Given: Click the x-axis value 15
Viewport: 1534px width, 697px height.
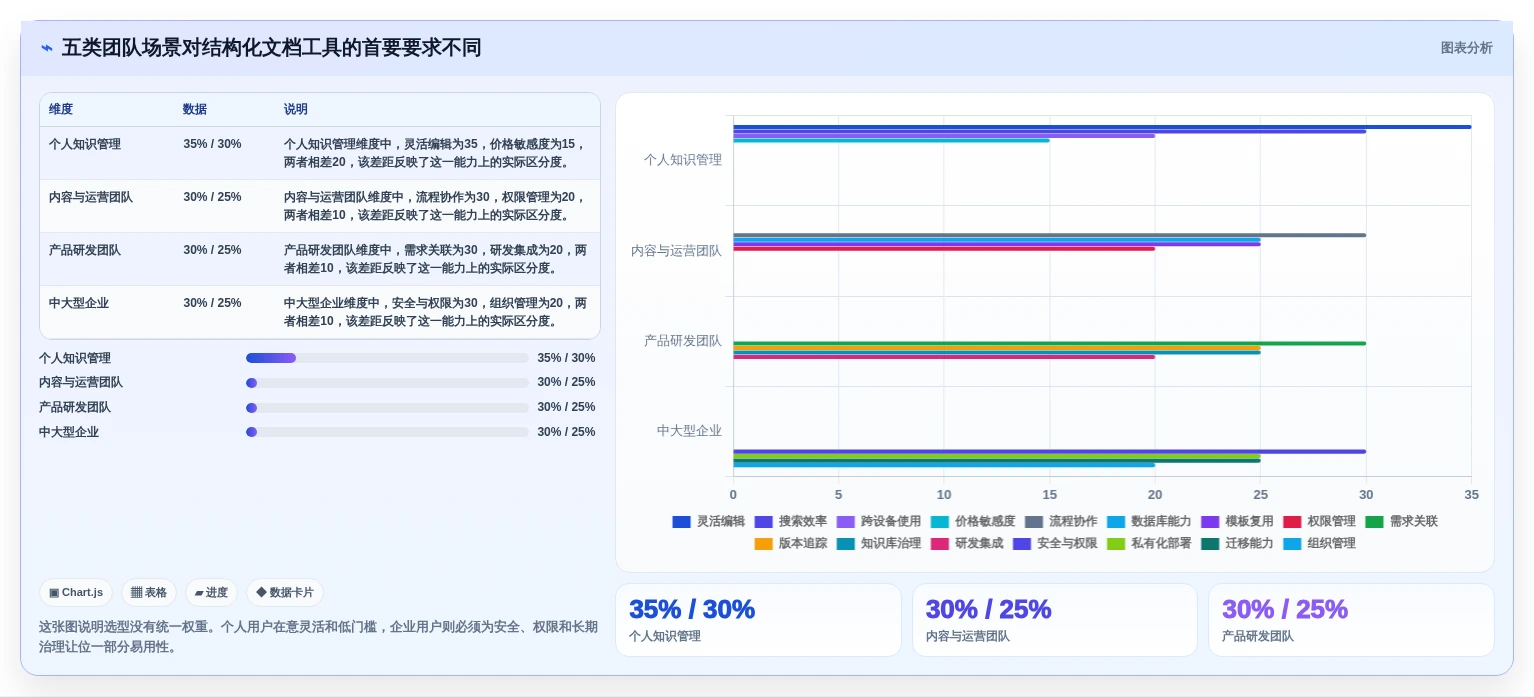Looking at the screenshot, I should [1049, 495].
